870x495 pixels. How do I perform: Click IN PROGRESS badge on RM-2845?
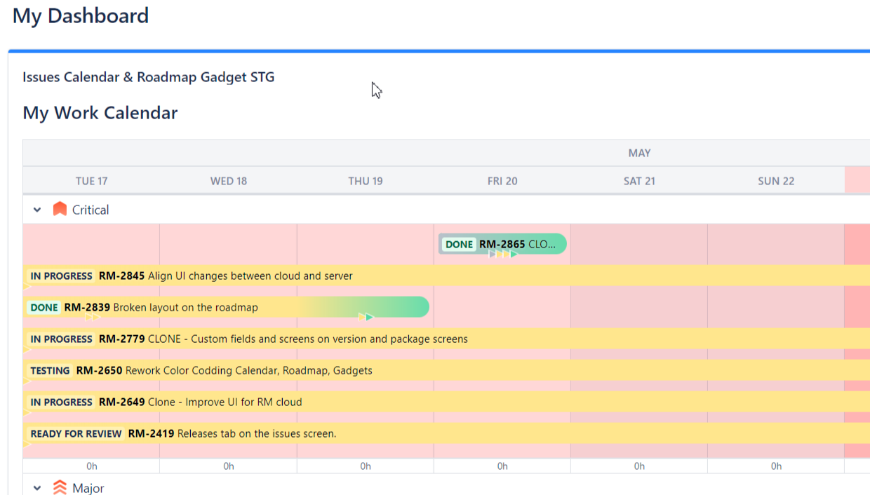point(60,276)
